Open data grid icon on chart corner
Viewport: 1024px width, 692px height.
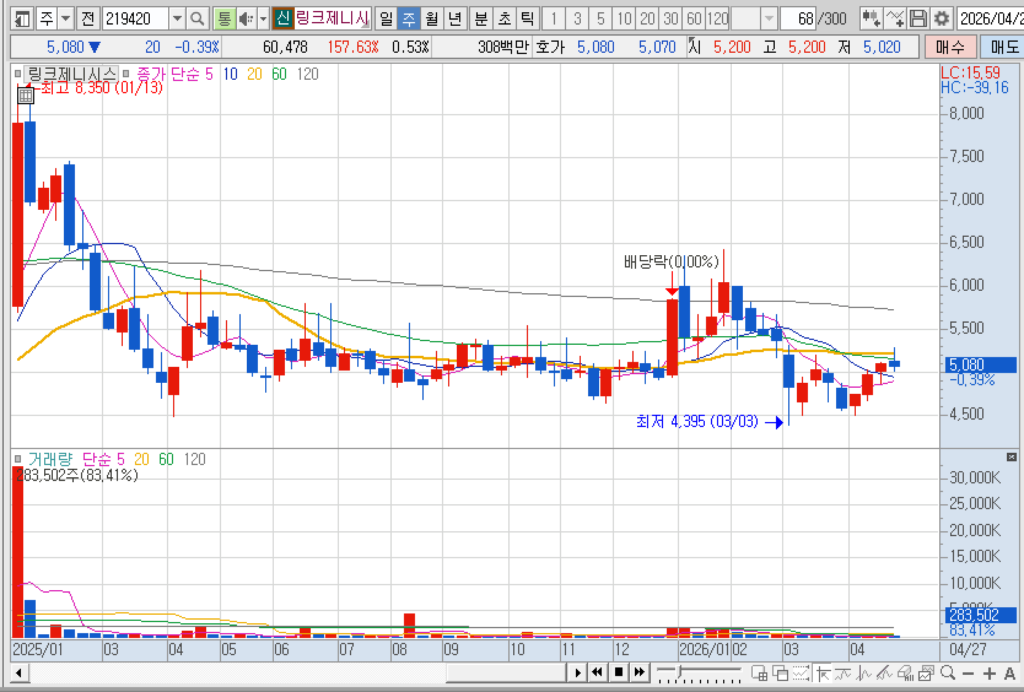25,96
